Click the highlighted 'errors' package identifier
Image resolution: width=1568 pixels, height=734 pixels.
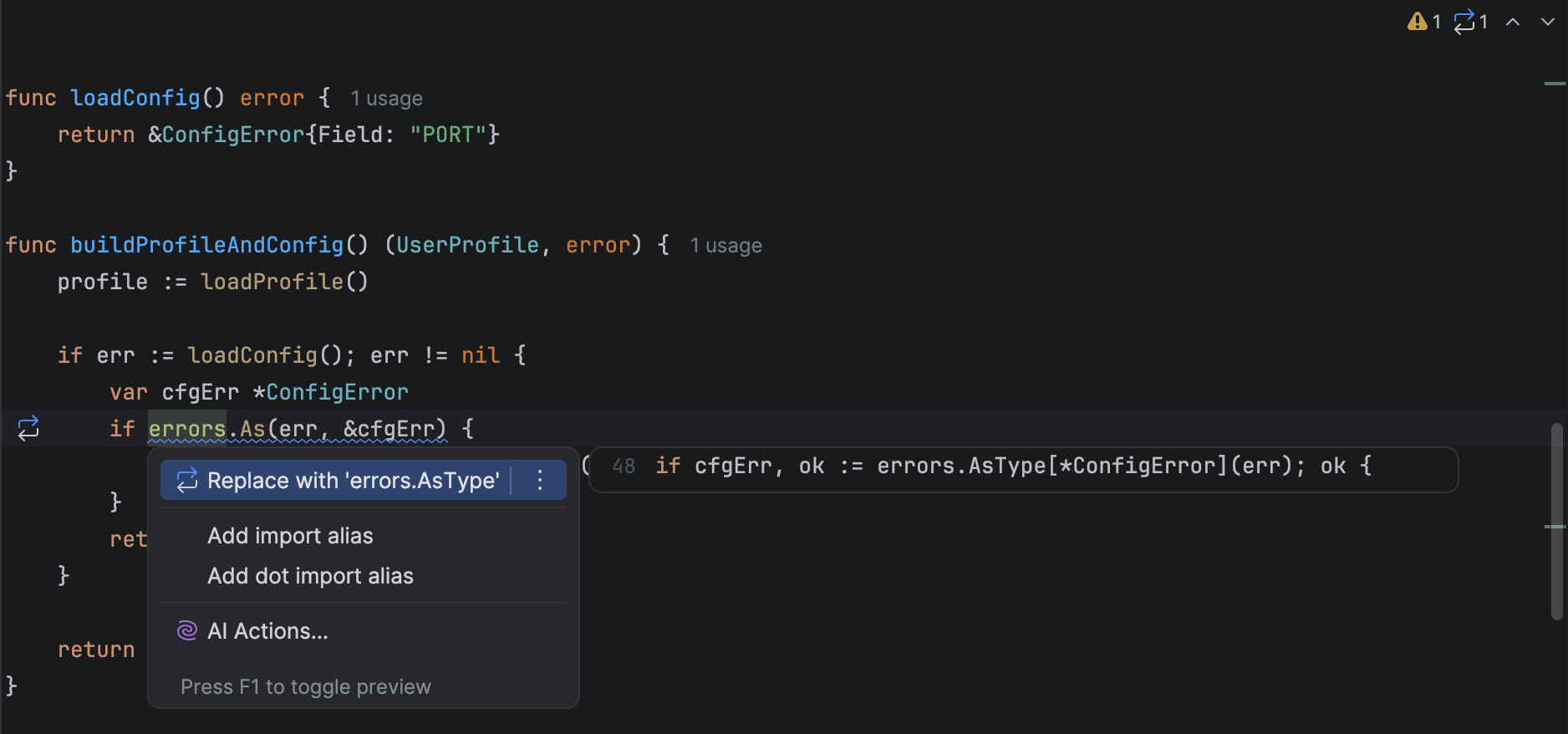point(187,429)
